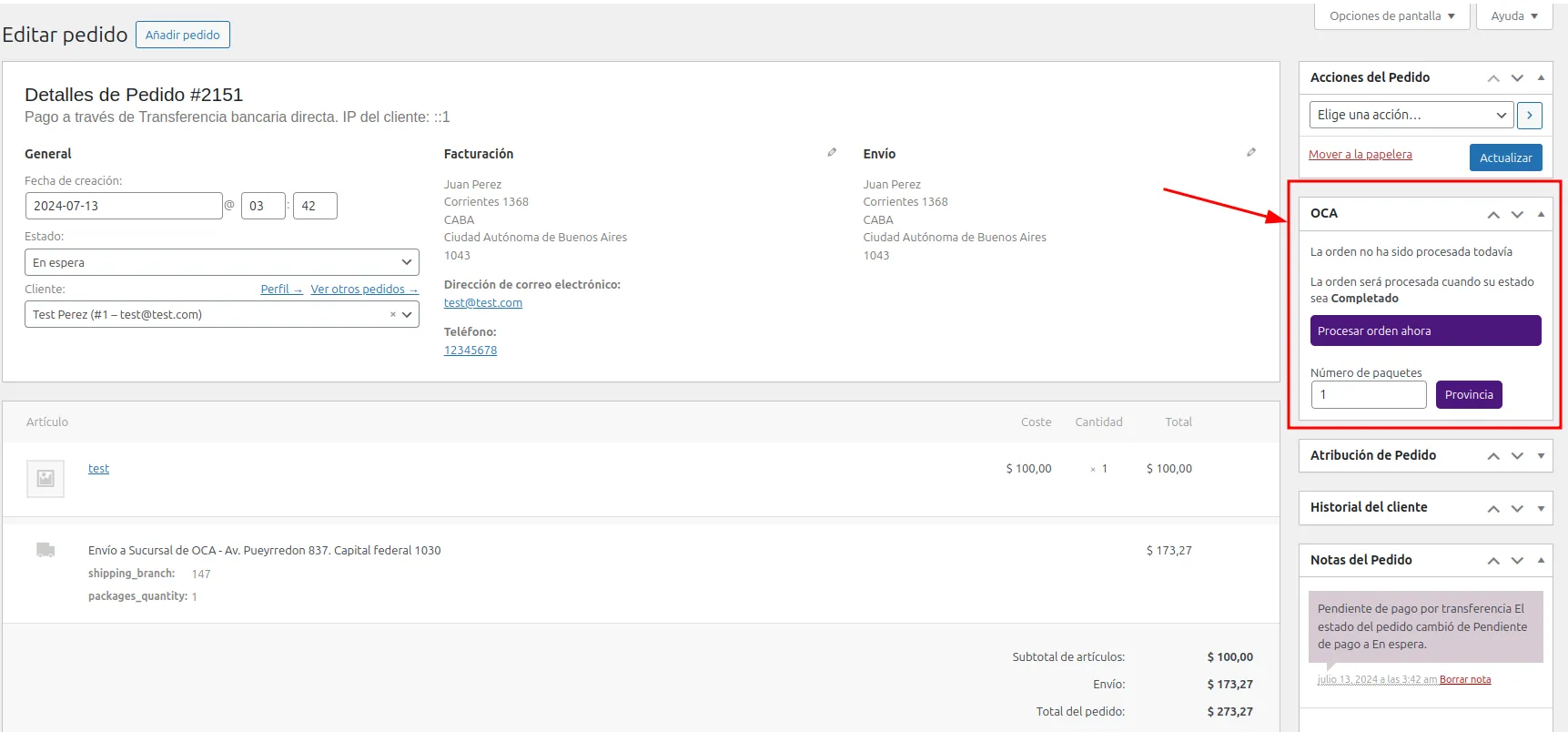Viewport: 1568px width, 732px height.
Task: Open the Ayuda tab
Action: pyautogui.click(x=1514, y=16)
